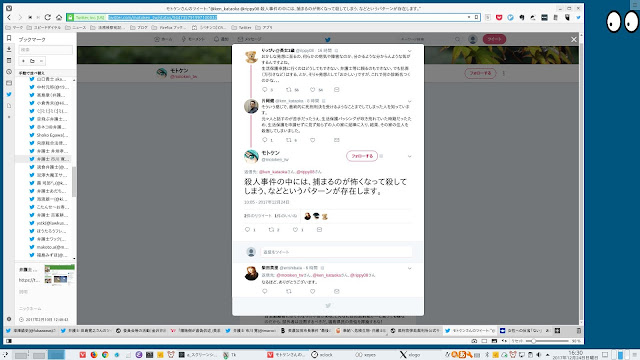Open the browser Settings gear icon
Image resolution: width=640 pixels, height=360 pixels.
pos(9,319)
